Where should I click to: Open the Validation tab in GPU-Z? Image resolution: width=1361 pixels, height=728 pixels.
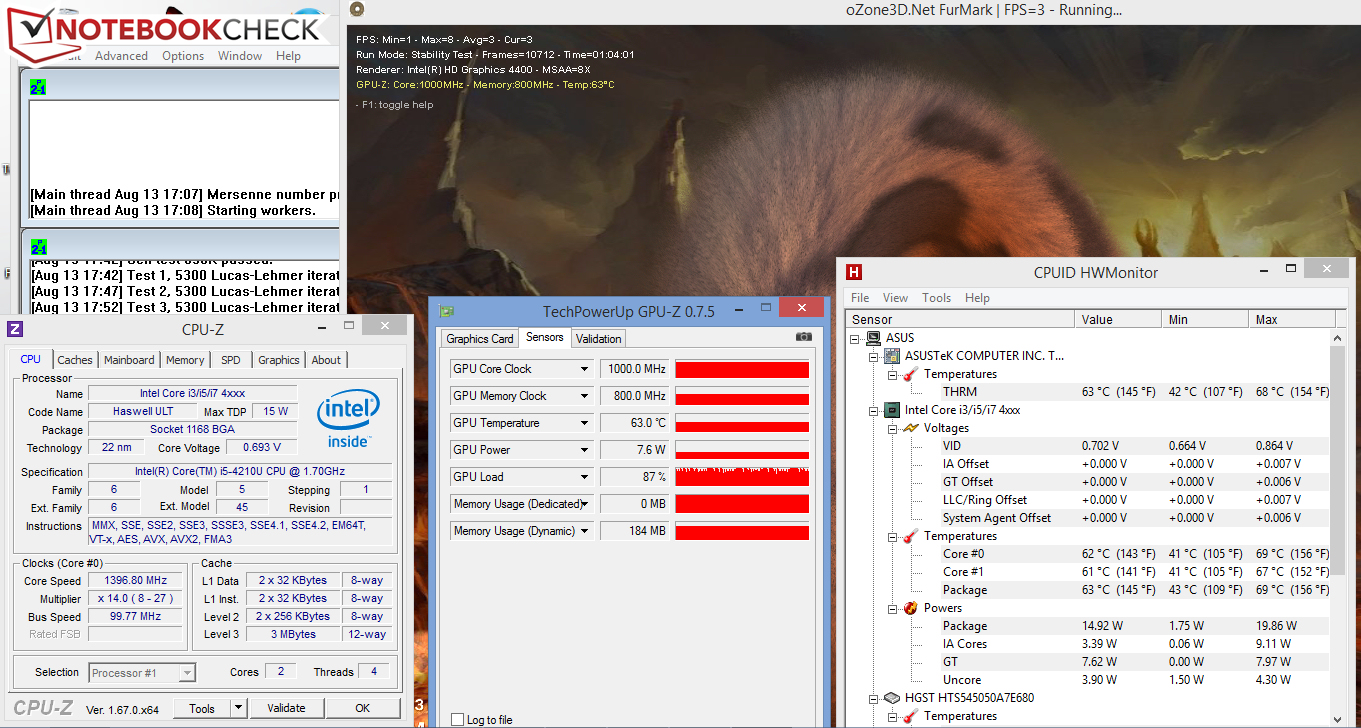click(x=599, y=339)
